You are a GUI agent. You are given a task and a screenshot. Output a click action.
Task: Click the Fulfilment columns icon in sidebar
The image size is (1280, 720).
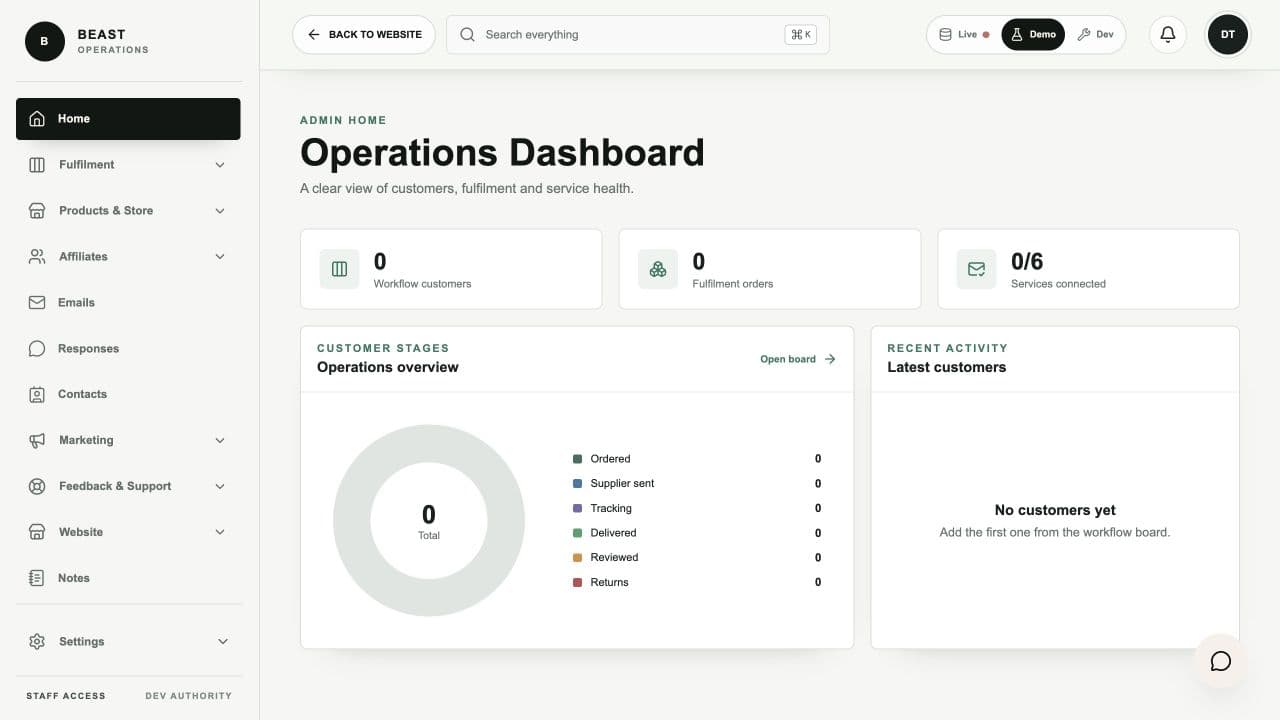(37, 165)
